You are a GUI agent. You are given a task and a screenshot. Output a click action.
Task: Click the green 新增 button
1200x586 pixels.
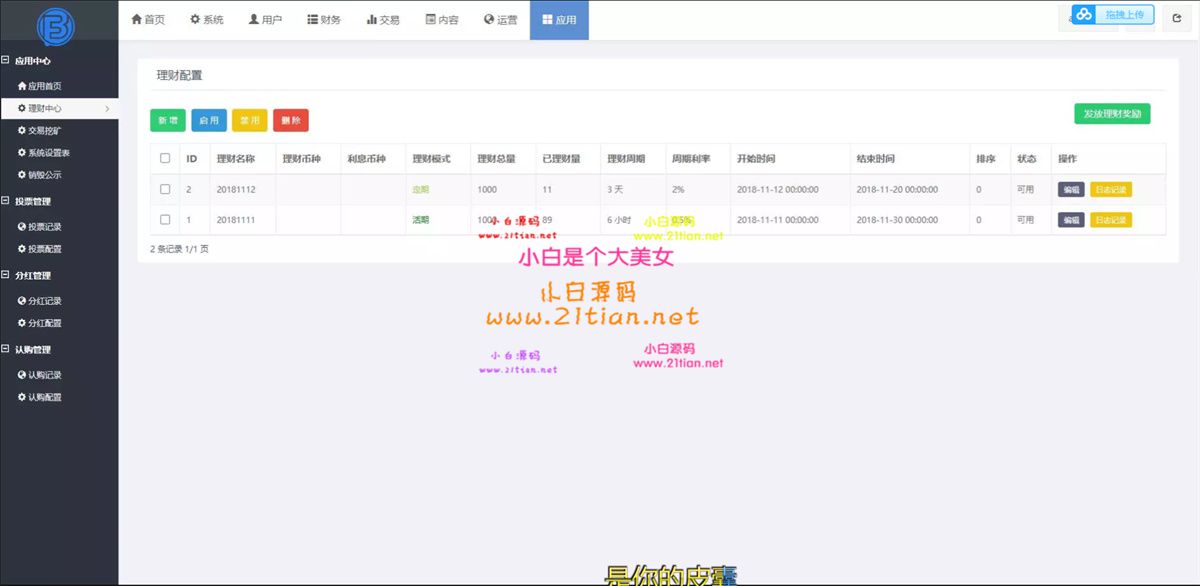click(x=168, y=120)
